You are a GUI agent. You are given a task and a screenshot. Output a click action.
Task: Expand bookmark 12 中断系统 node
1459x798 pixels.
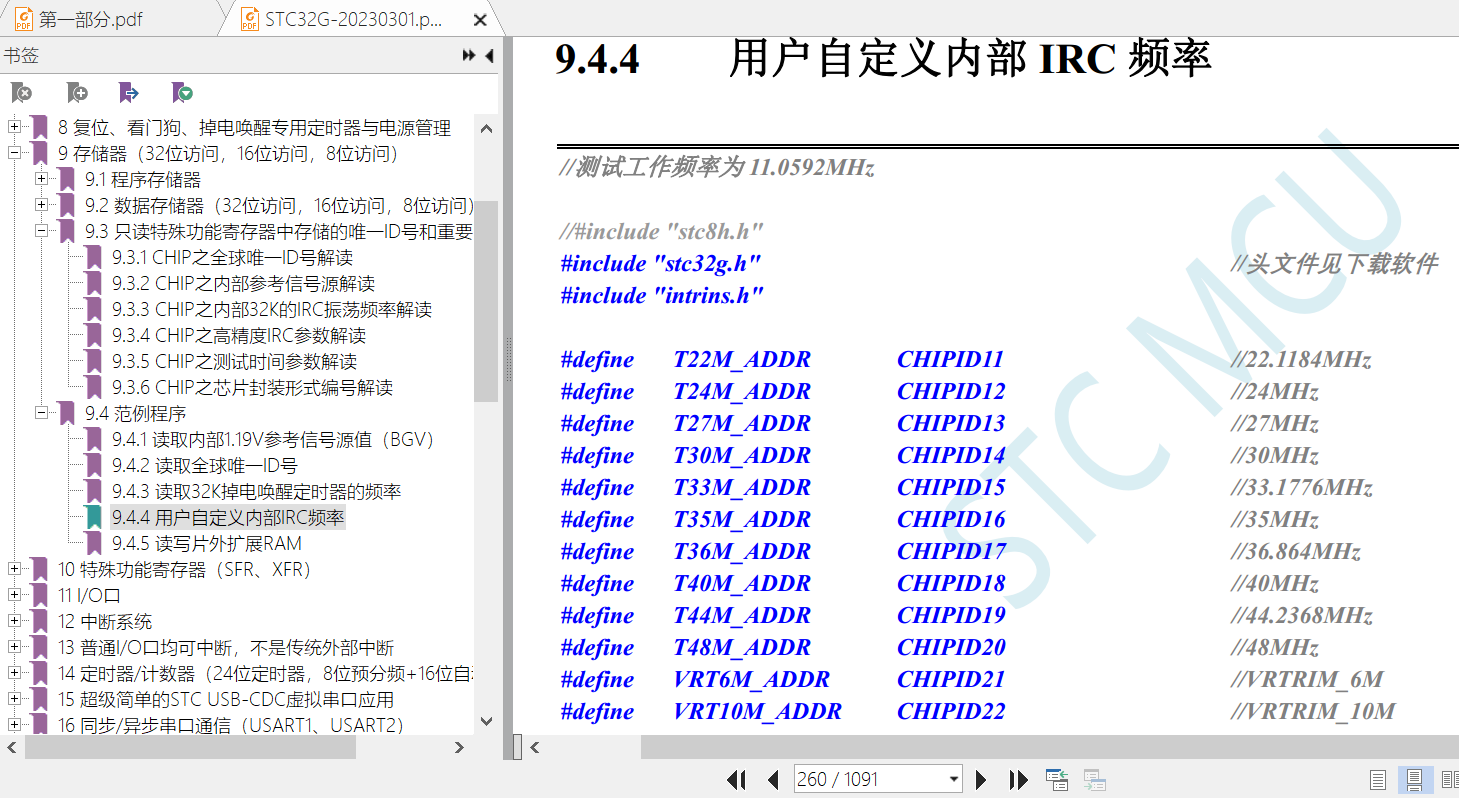(15, 621)
